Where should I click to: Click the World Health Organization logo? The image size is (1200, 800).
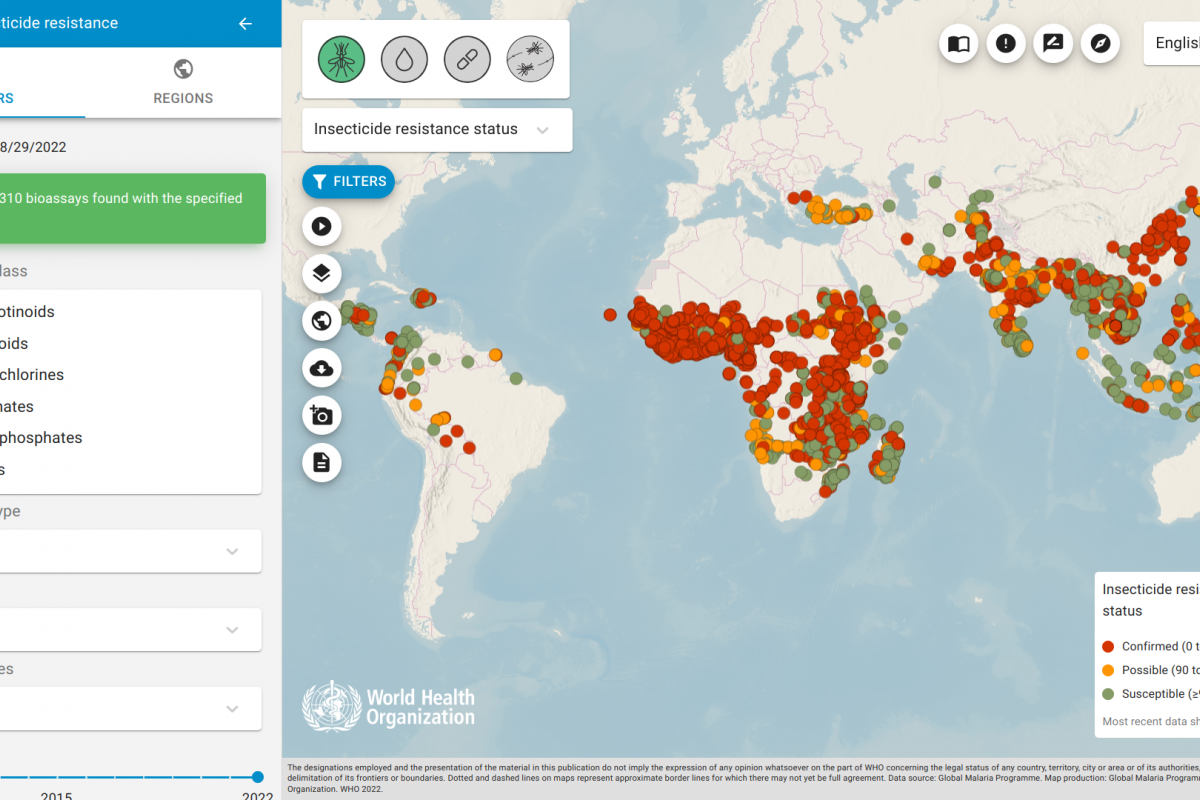tap(390, 706)
